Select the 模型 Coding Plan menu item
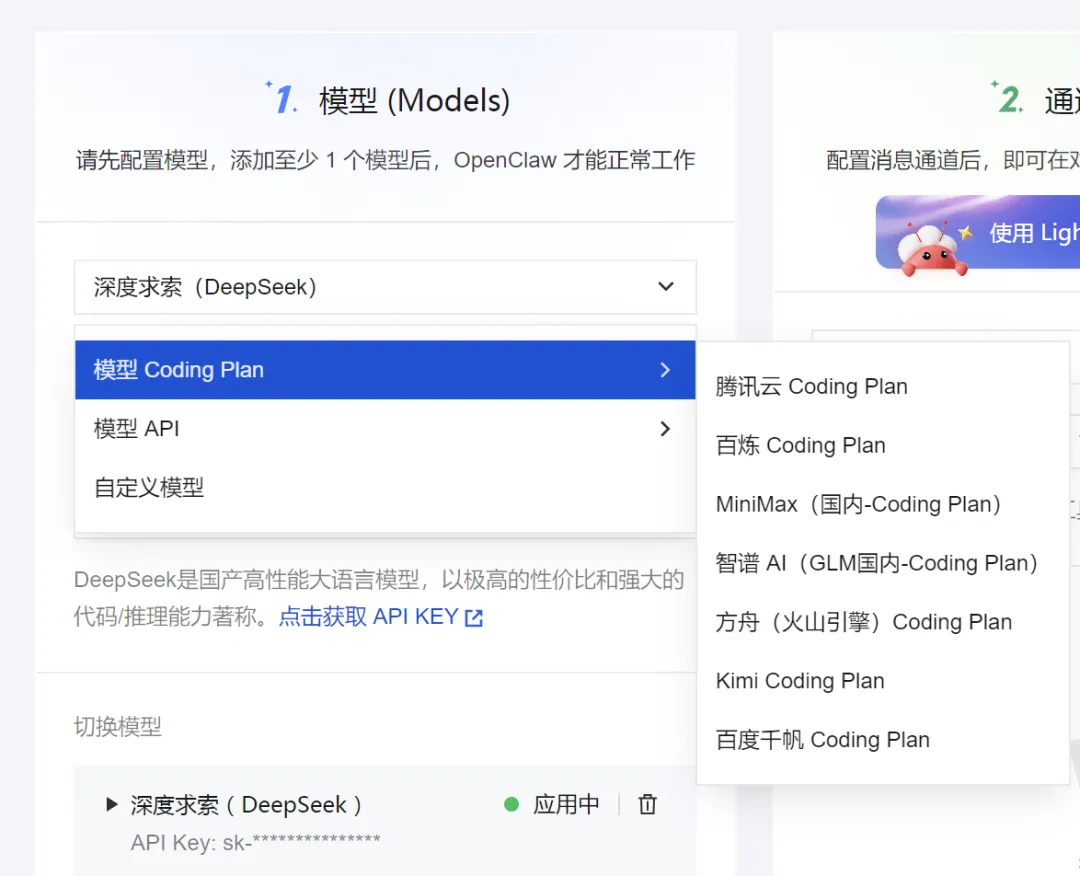 tap(385, 370)
